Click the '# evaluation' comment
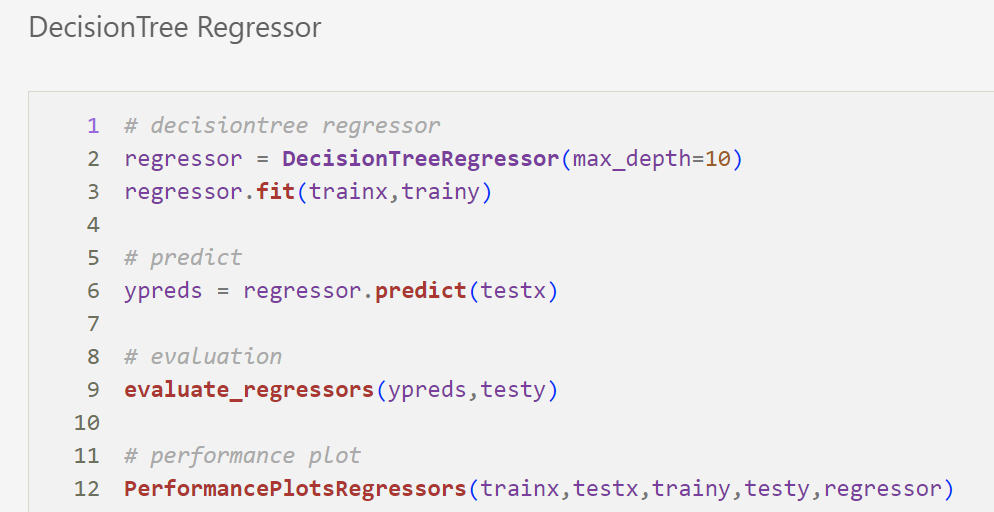The image size is (994, 512). 203,357
